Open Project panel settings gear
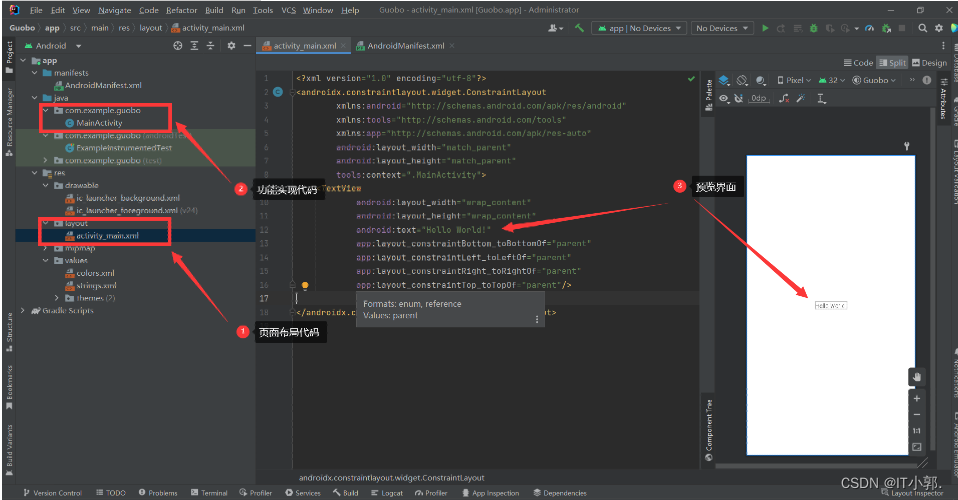Viewport: 958px width, 500px height. (x=231, y=45)
